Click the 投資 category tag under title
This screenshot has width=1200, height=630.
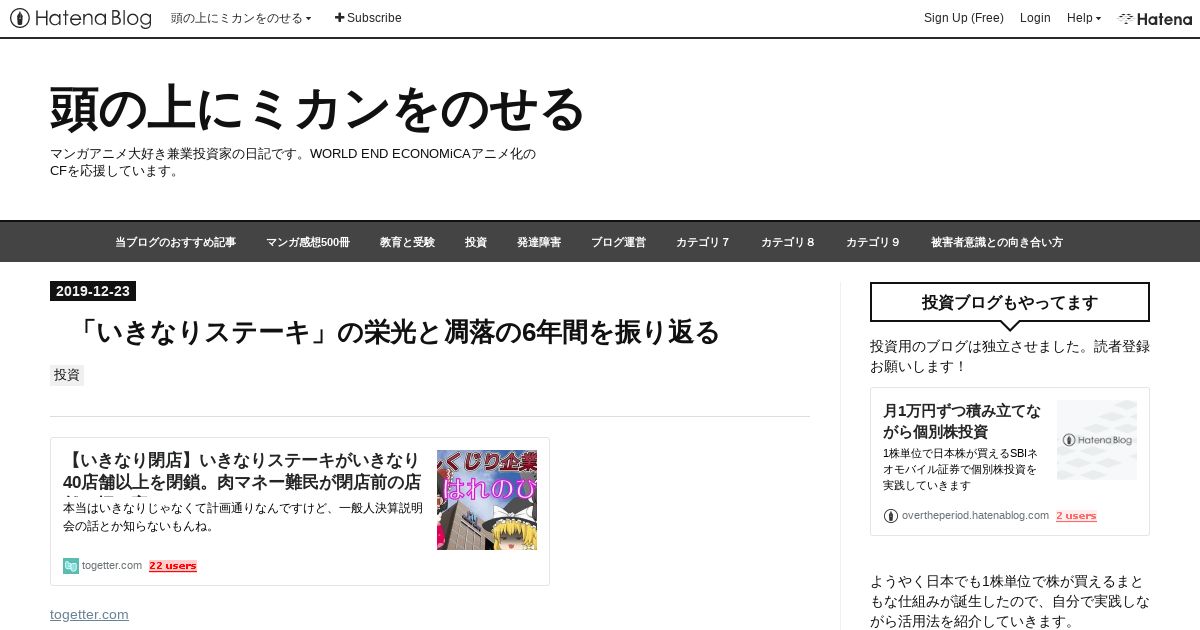click(67, 375)
